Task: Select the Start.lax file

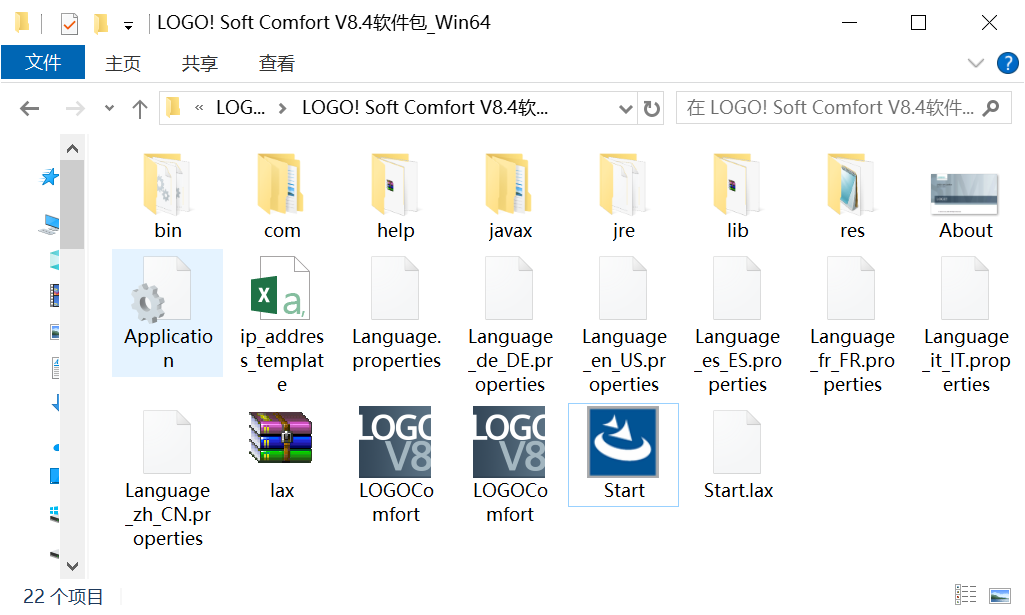Action: pyautogui.click(x=737, y=455)
